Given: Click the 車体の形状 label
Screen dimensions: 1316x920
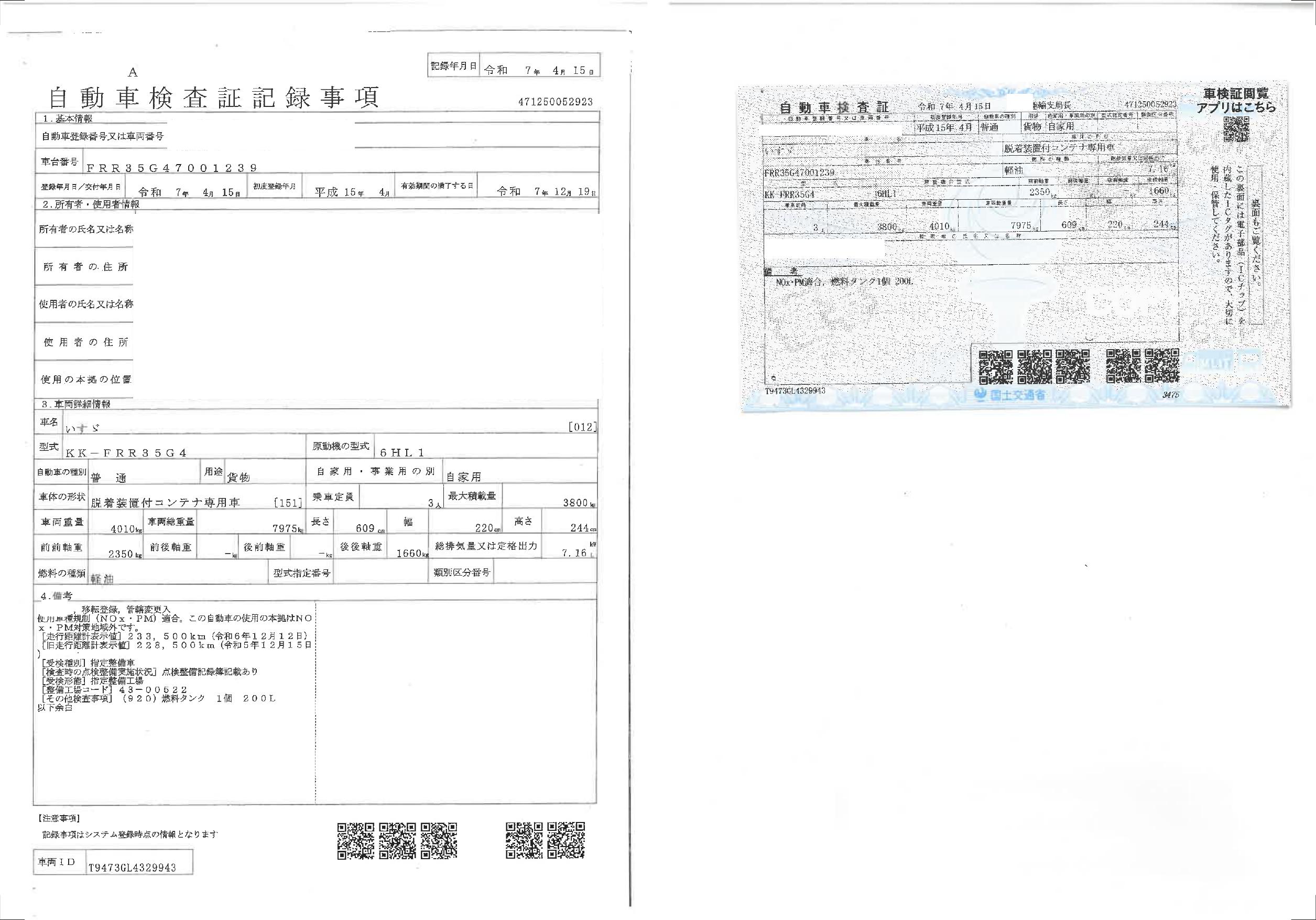Looking at the screenshot, I should (x=62, y=497).
